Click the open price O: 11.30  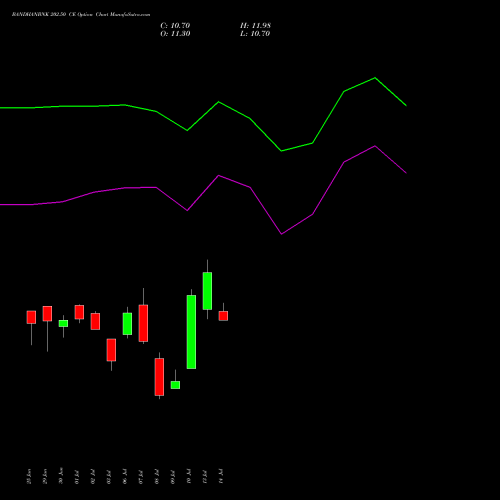point(175,34)
